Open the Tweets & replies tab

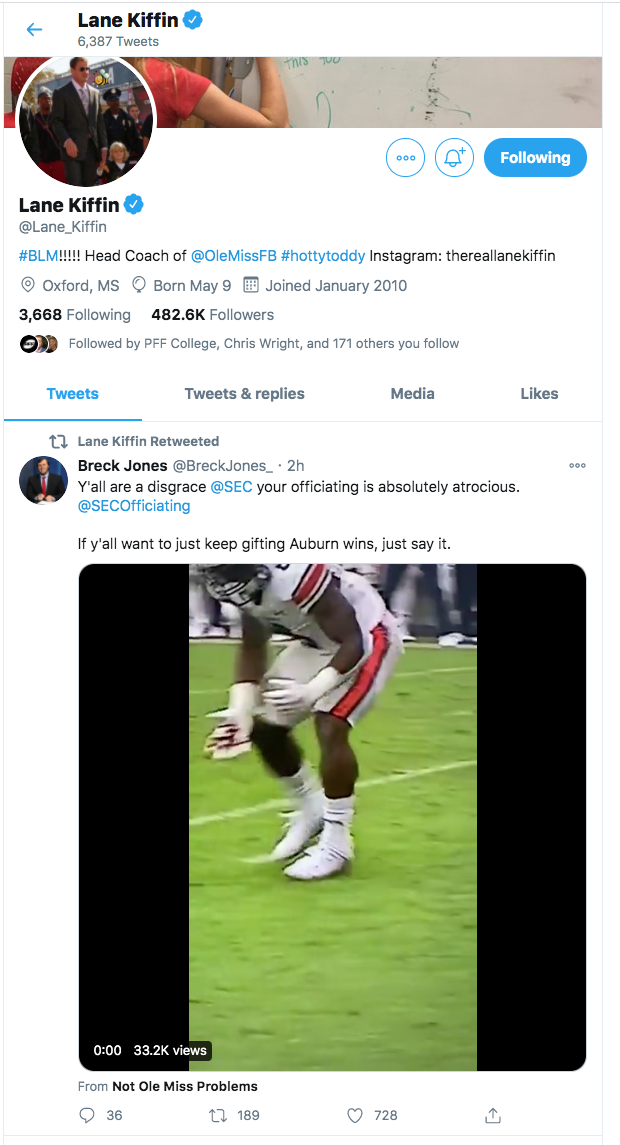tap(244, 393)
